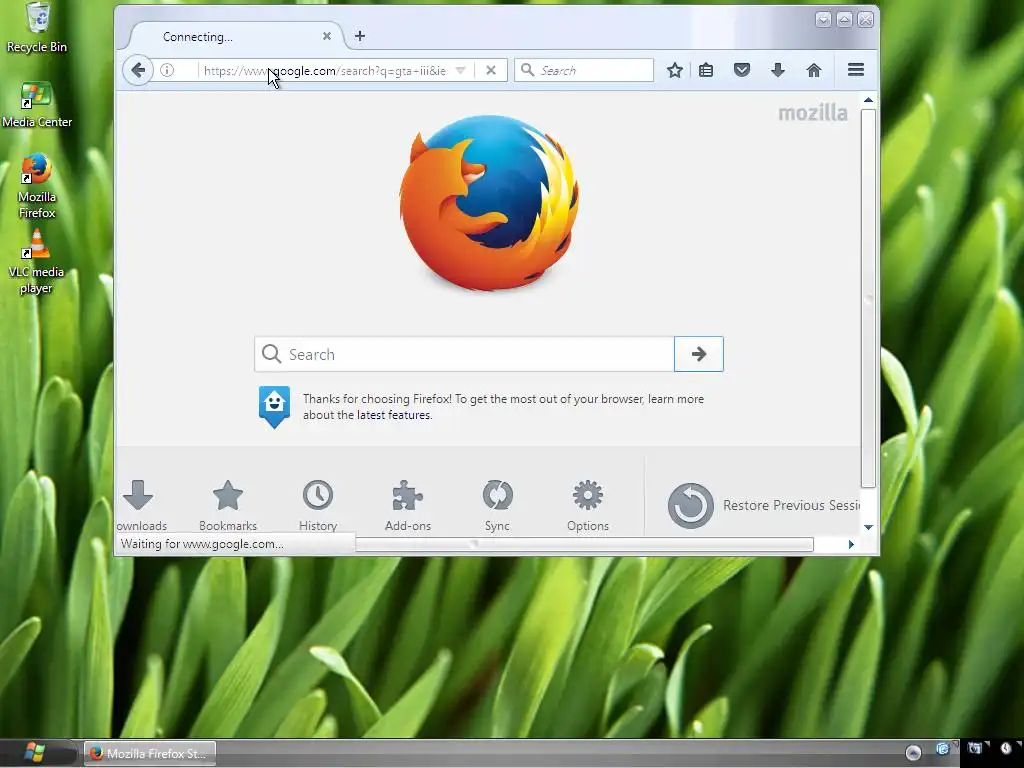Go to home page icon

[x=814, y=70]
